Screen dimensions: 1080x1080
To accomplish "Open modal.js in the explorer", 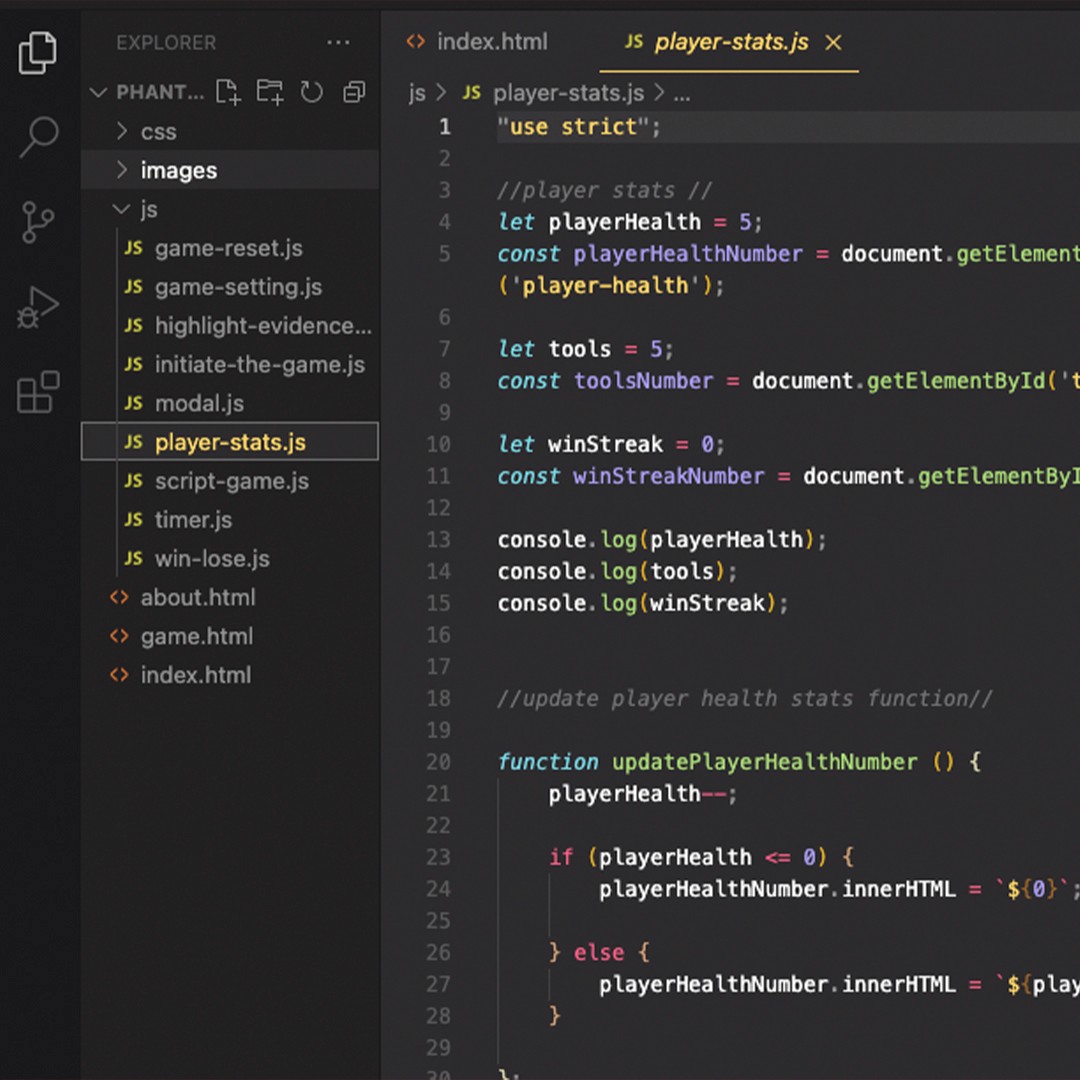I will coord(230,402).
